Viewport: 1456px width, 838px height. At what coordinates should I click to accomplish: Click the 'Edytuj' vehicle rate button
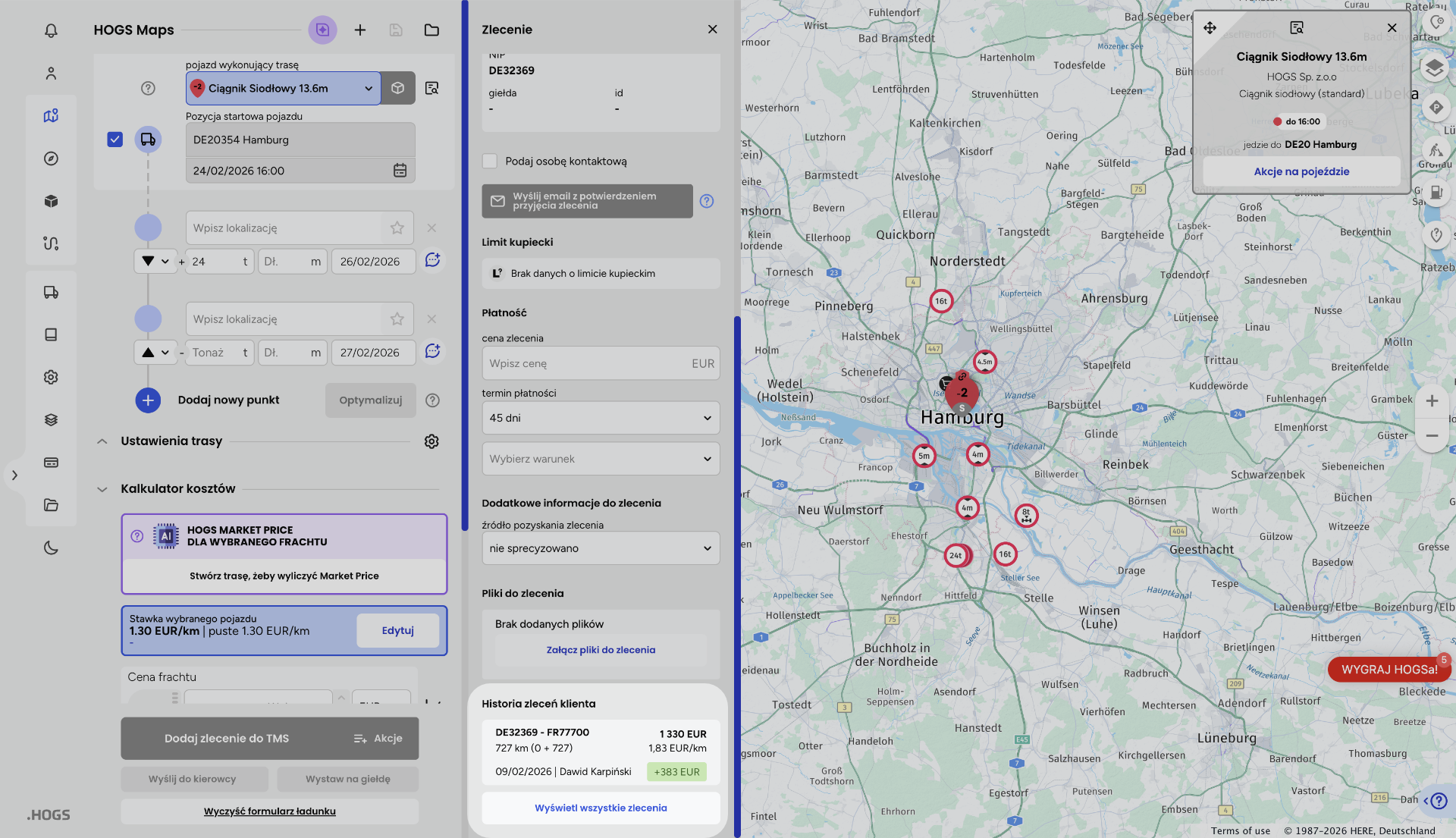tap(397, 630)
